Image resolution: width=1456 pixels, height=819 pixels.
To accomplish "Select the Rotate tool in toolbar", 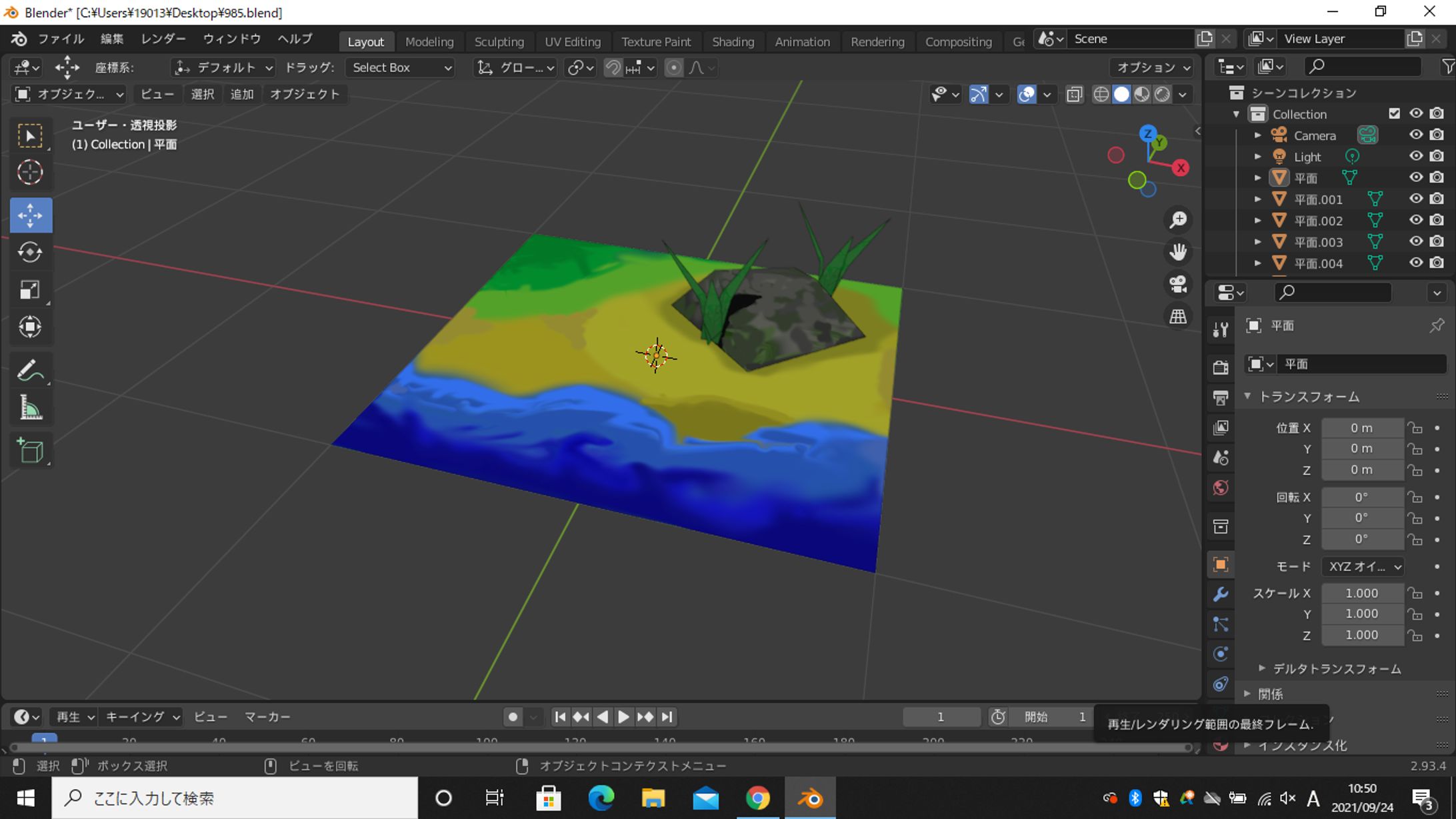I will [x=30, y=252].
